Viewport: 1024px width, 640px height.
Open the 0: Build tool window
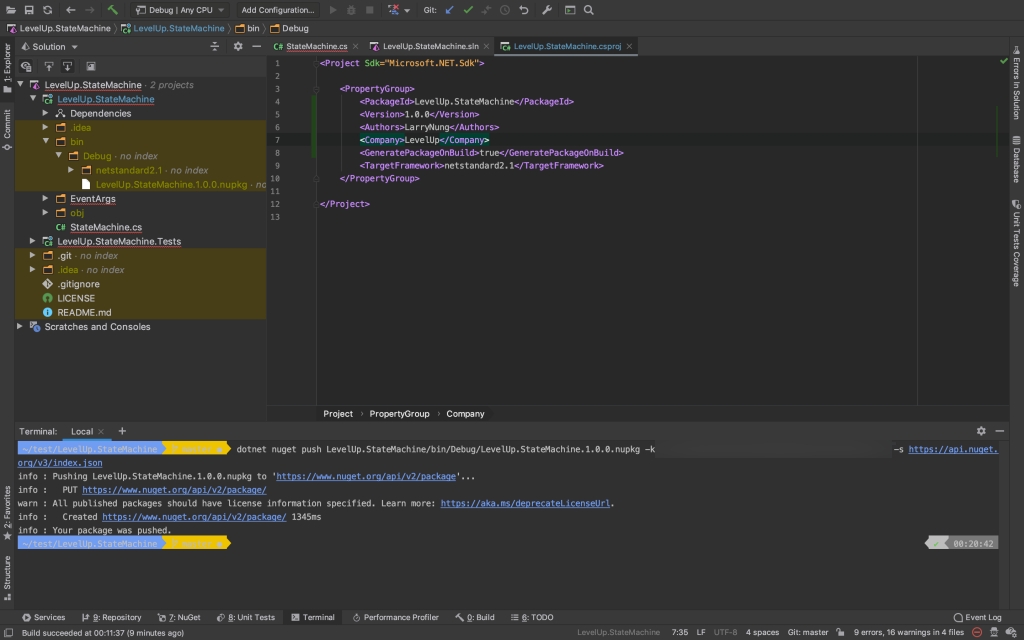coord(475,617)
